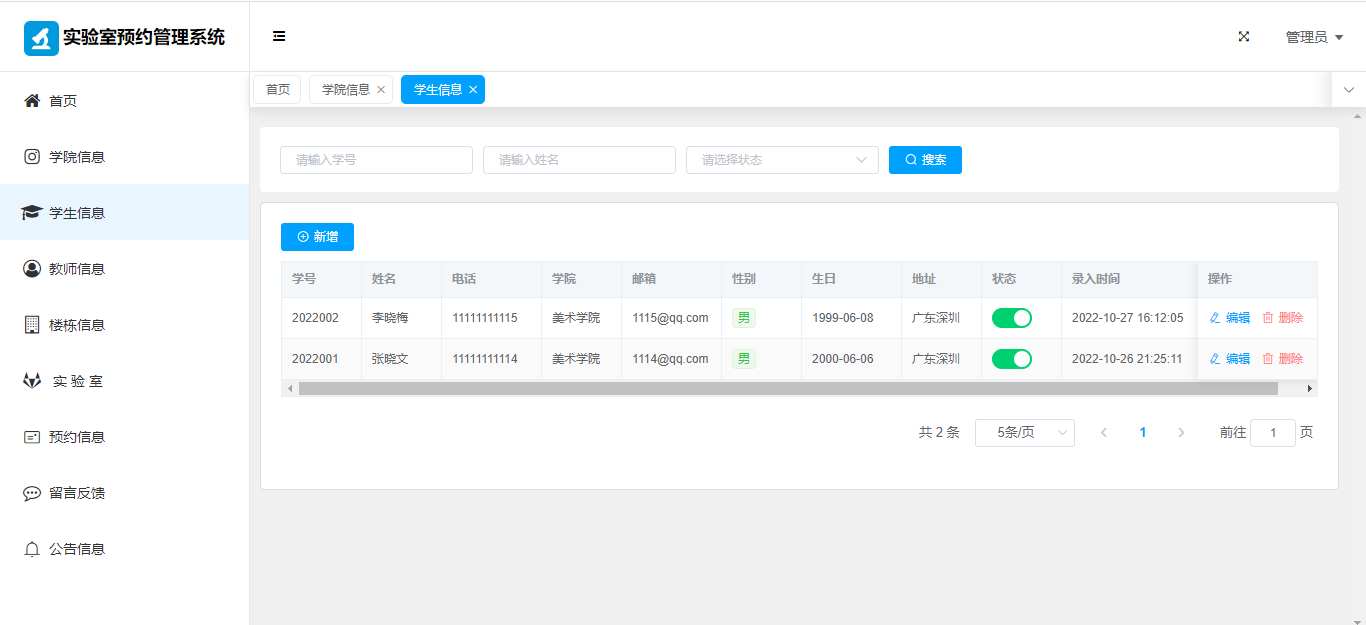This screenshot has width=1366, height=625.
Task: Toggle fullscreen with the expand icon
Action: [1244, 37]
